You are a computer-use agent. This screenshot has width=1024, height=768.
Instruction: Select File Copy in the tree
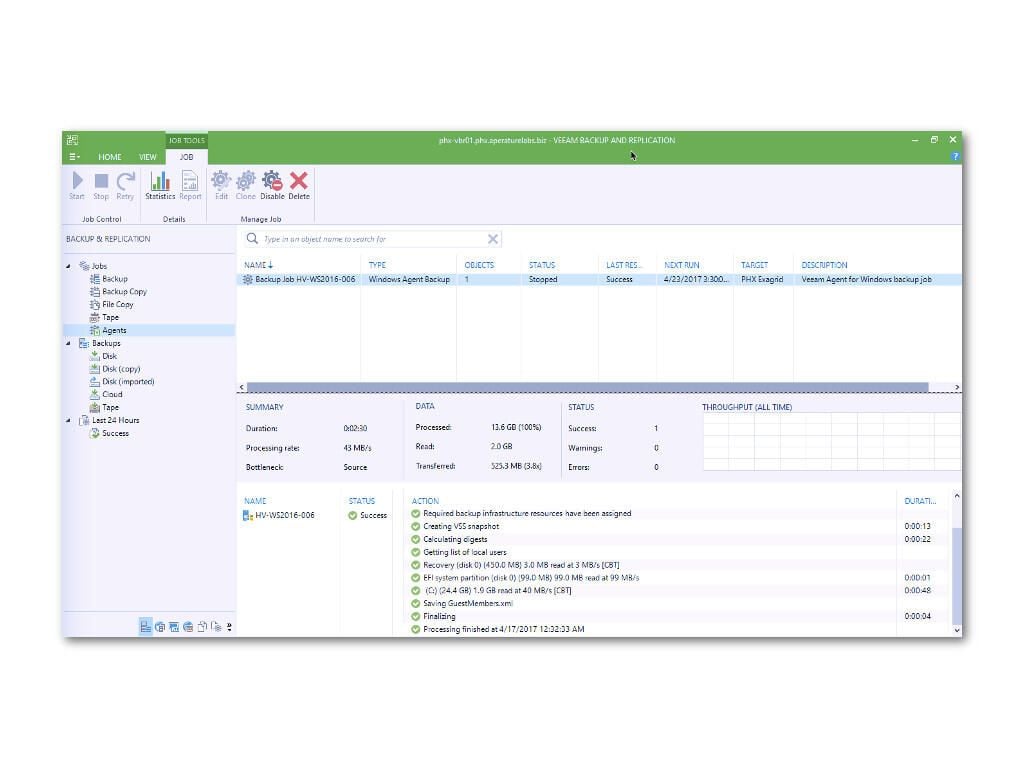click(x=112, y=304)
